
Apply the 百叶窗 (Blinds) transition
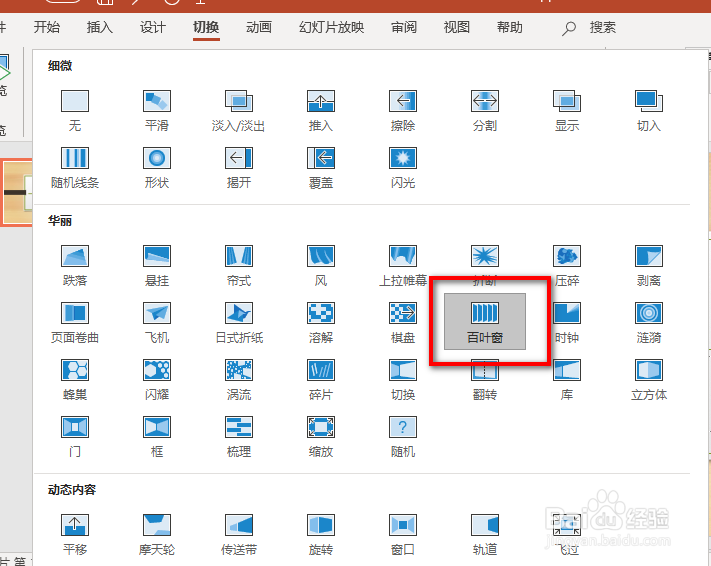pyautogui.click(x=485, y=322)
